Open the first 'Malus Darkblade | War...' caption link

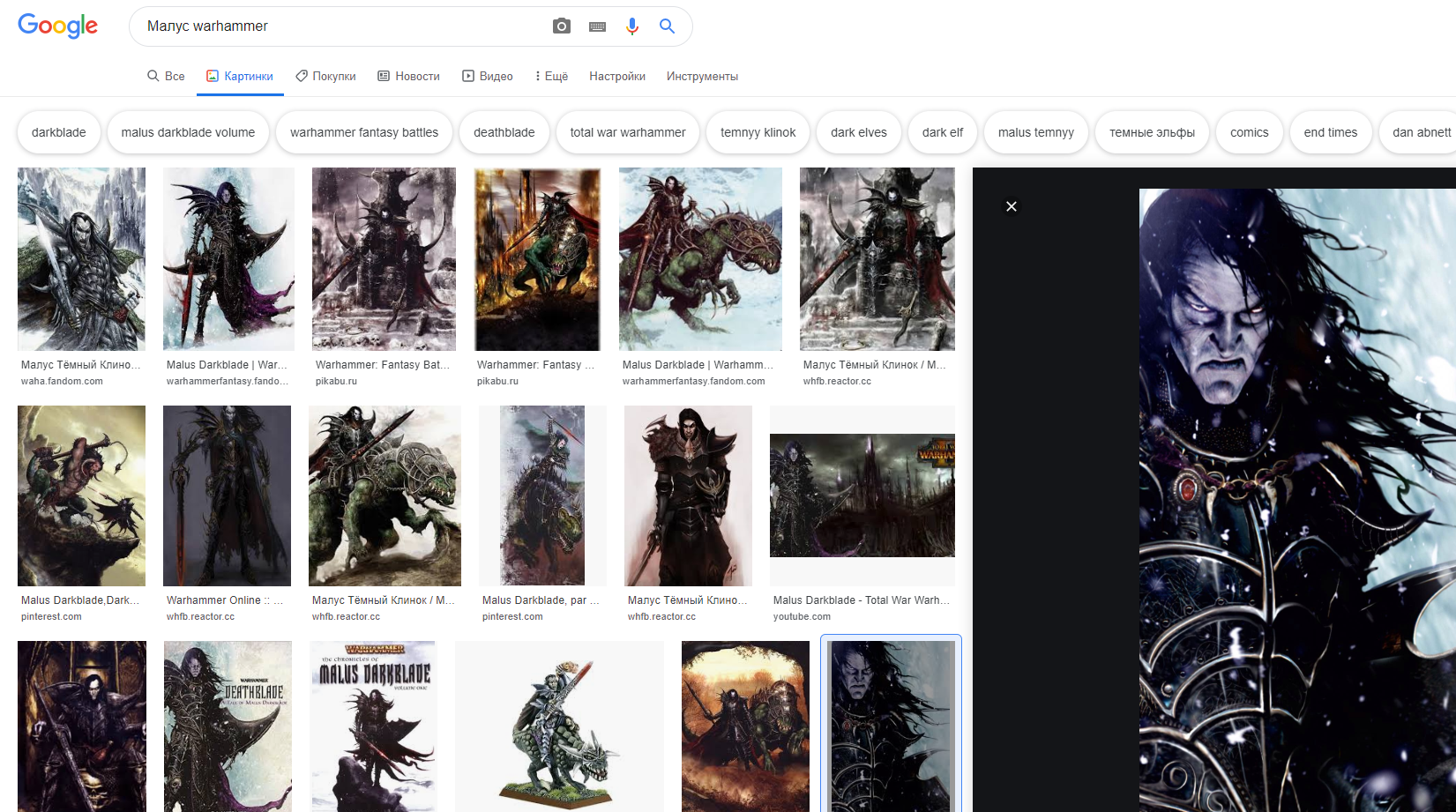click(x=228, y=365)
